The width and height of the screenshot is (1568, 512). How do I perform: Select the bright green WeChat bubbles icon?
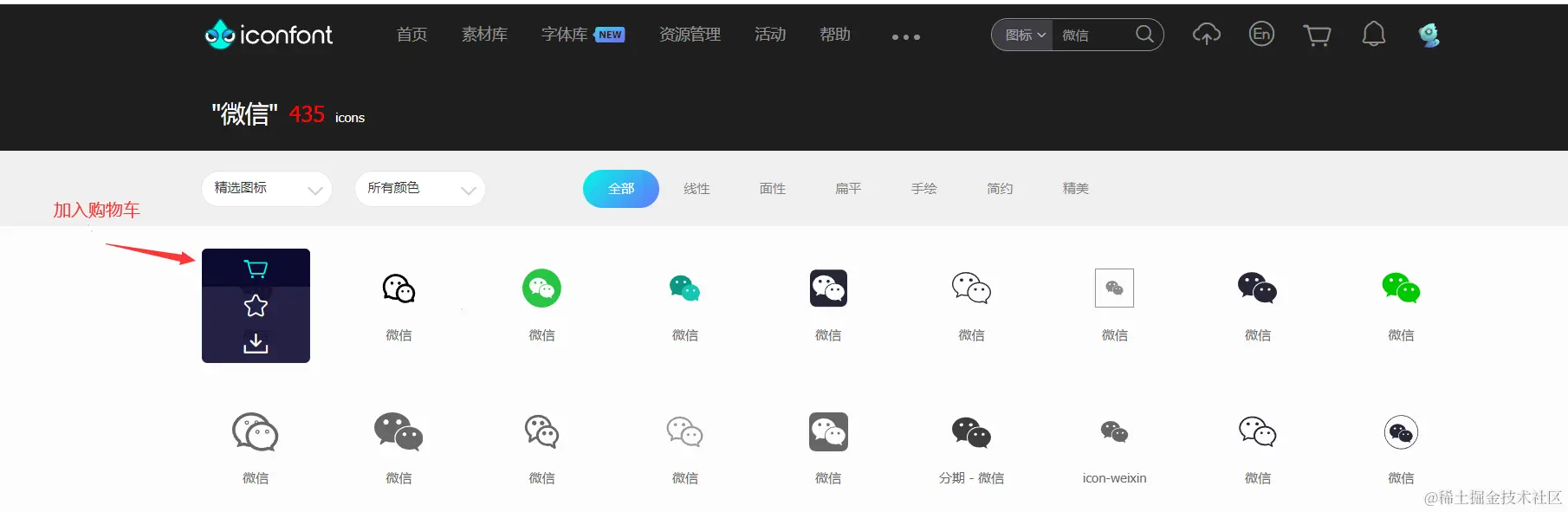click(1401, 288)
